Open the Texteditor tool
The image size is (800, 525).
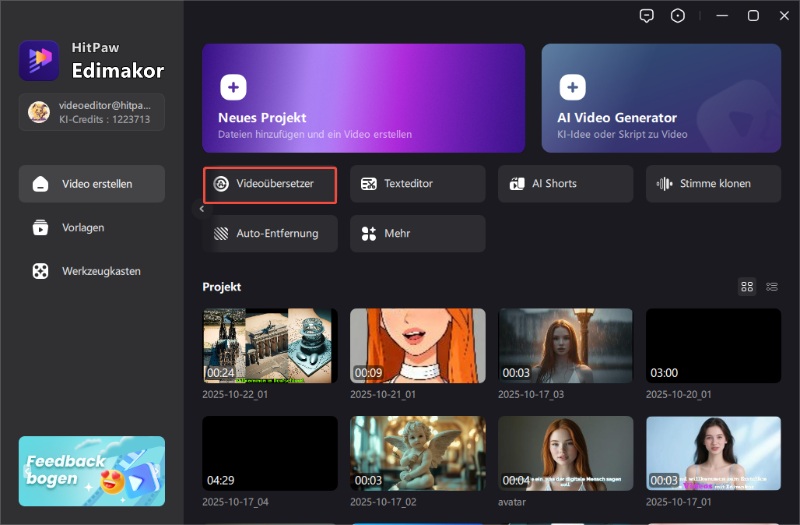click(x=417, y=184)
